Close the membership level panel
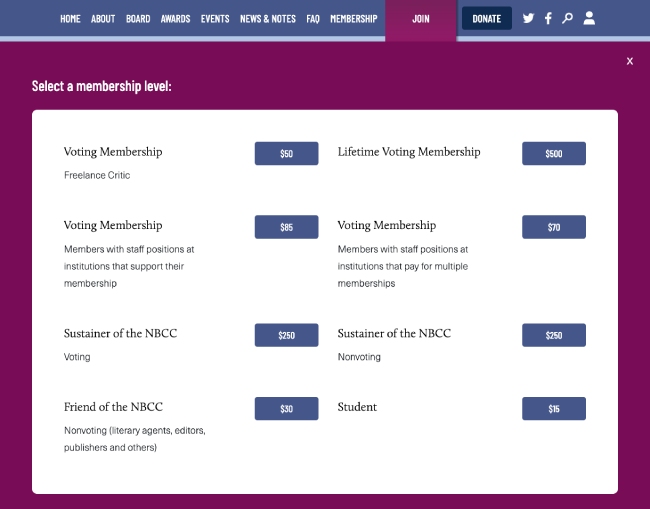 (630, 61)
